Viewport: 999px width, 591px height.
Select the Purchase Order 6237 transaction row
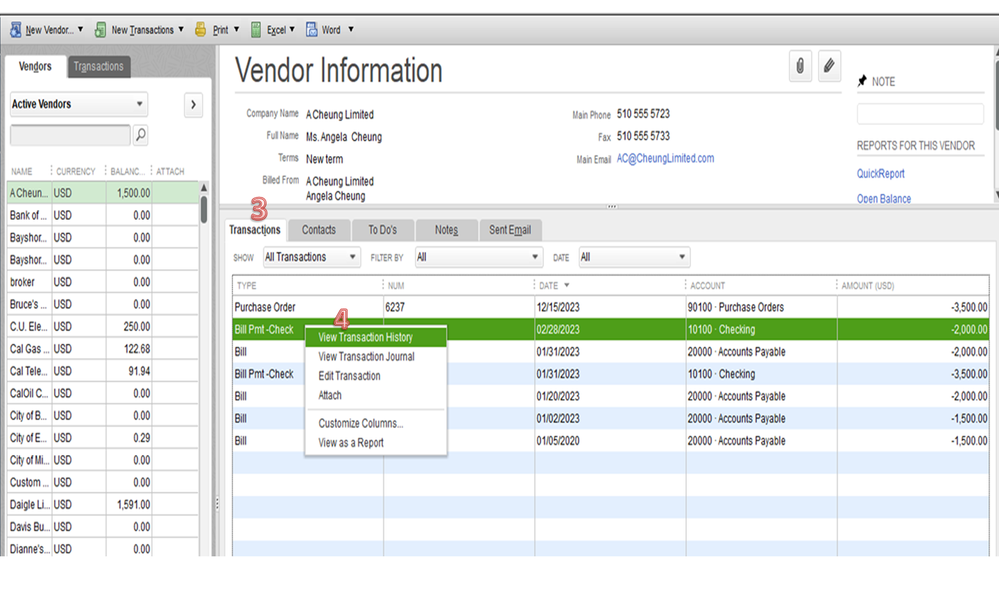coord(611,307)
